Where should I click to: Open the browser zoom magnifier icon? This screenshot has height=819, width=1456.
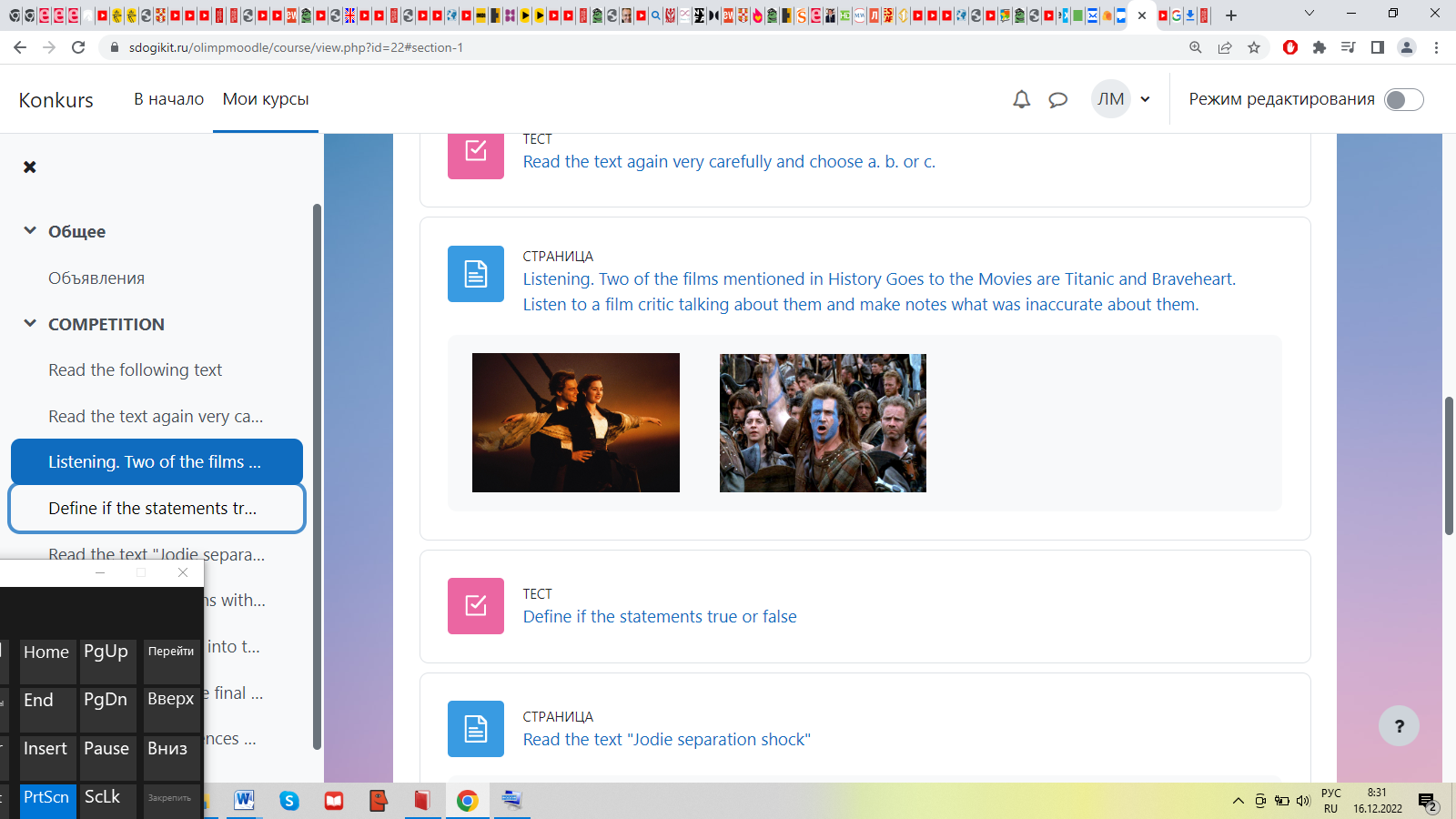tap(1196, 47)
